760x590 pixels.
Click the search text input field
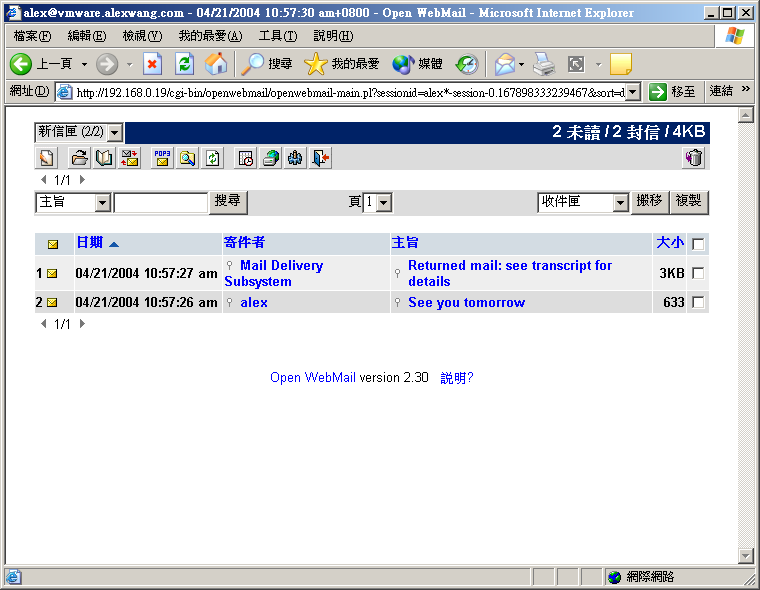pyautogui.click(x=160, y=203)
